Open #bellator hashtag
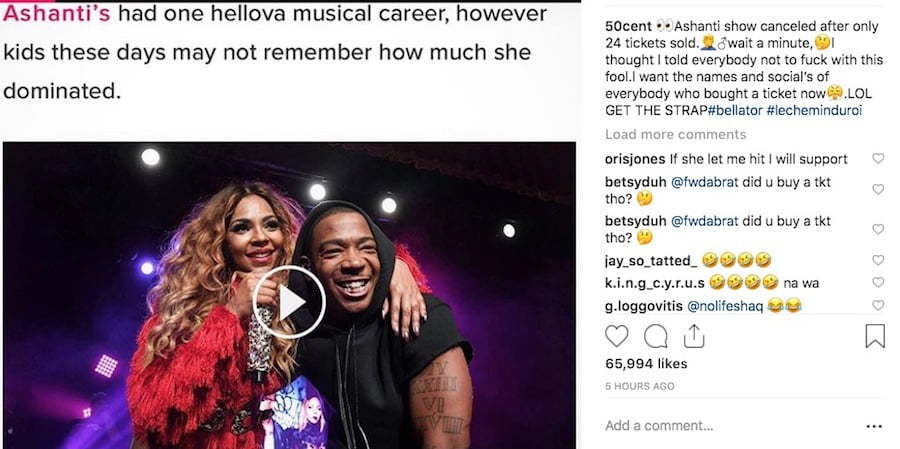 pyautogui.click(x=735, y=111)
